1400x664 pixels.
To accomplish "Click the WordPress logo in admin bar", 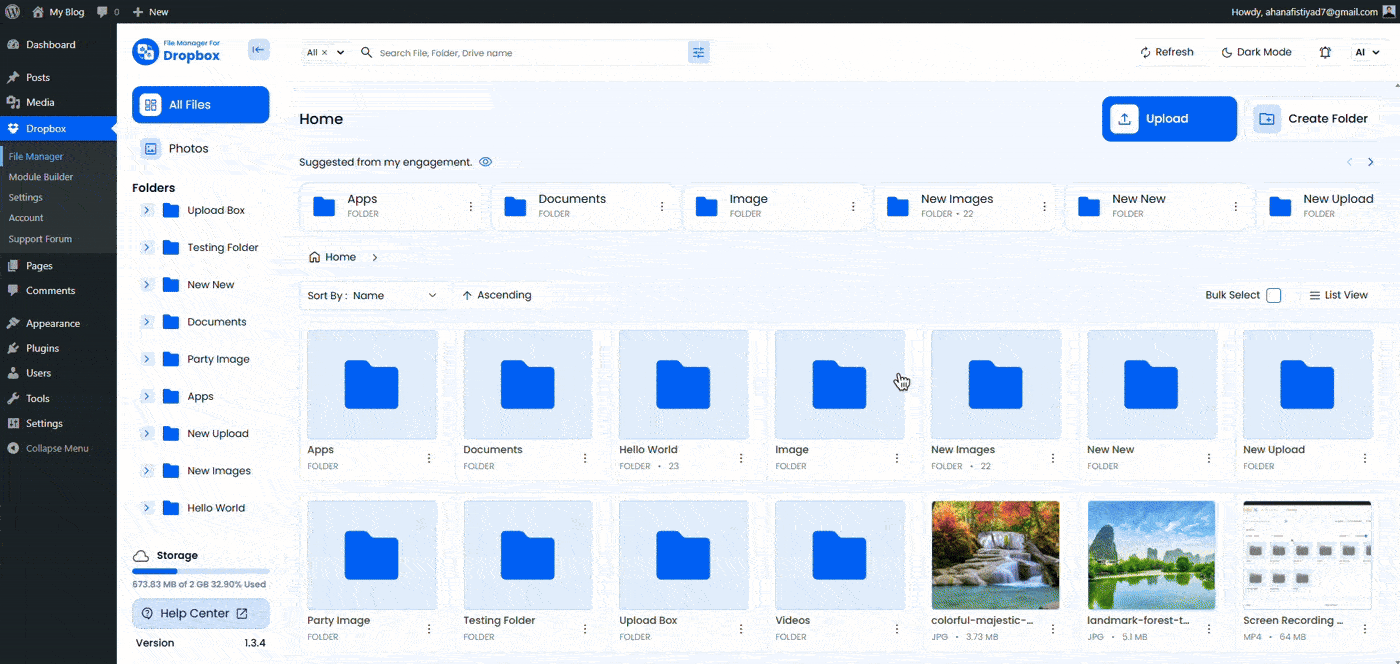I will coord(13,12).
